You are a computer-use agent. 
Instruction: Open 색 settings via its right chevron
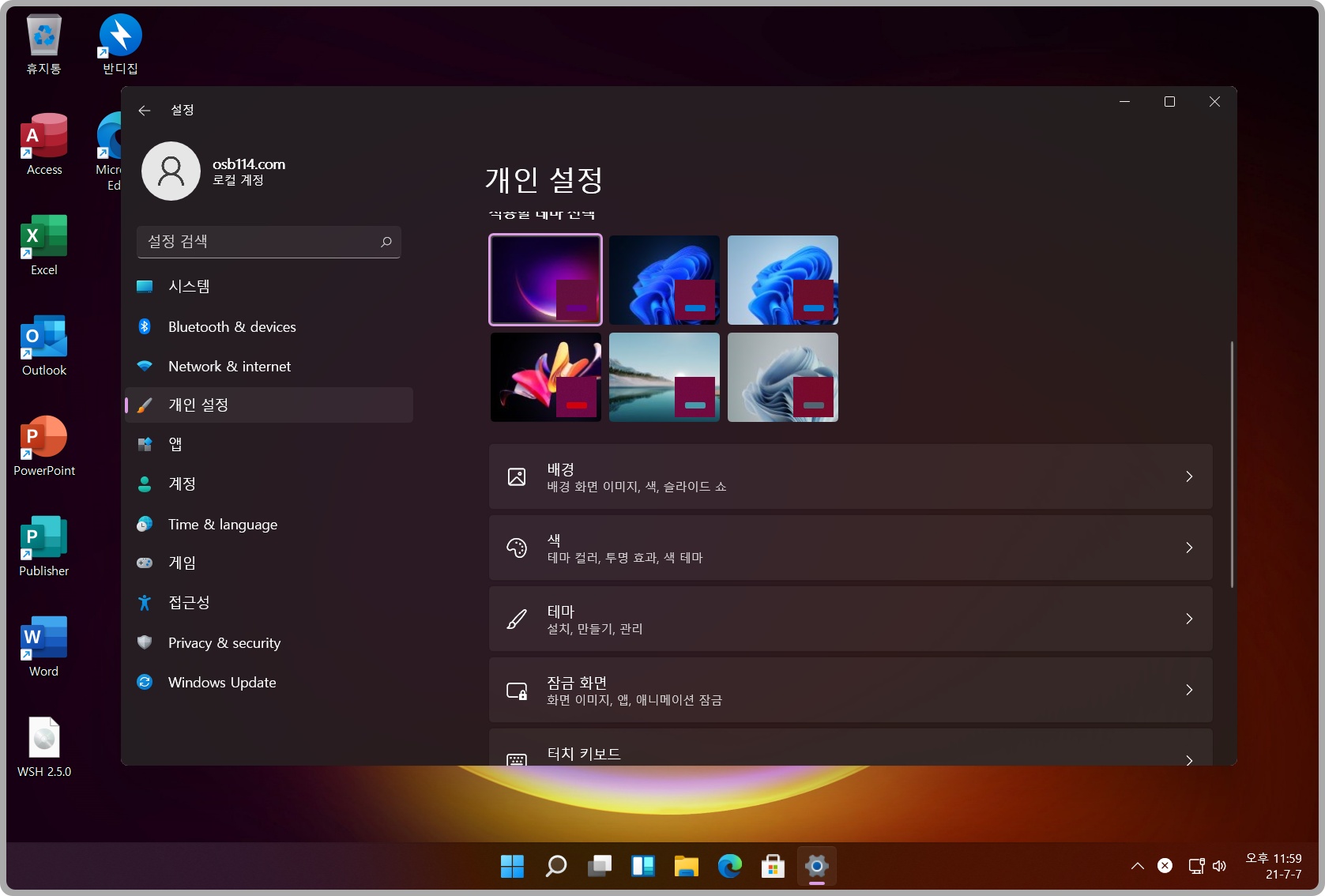[1189, 548]
